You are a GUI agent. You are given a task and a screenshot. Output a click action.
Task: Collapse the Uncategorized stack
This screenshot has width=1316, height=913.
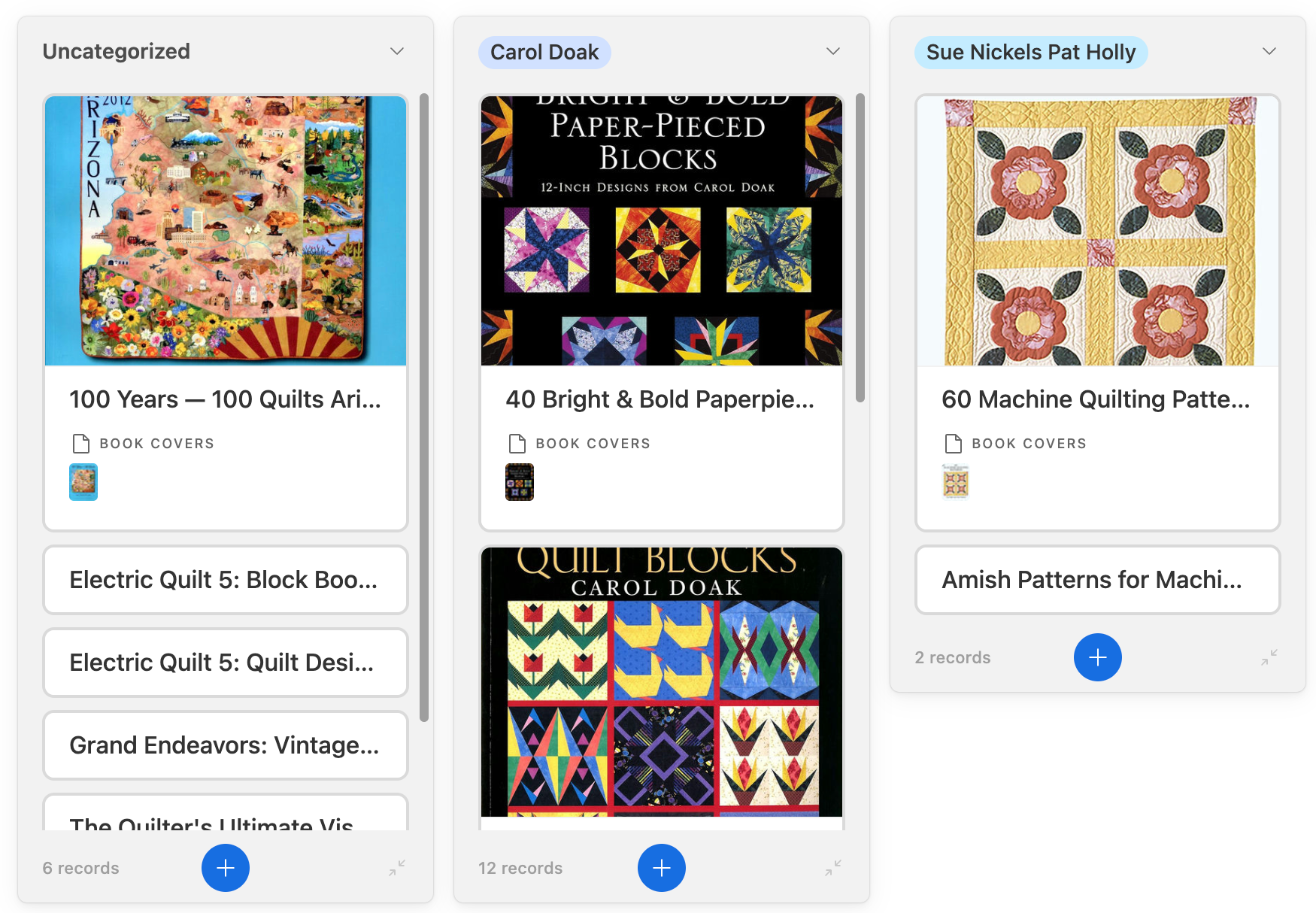[x=397, y=868]
